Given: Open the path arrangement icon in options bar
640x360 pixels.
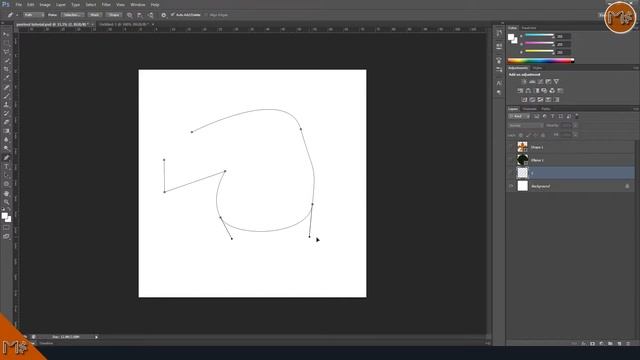Looking at the screenshot, I should coord(151,15).
